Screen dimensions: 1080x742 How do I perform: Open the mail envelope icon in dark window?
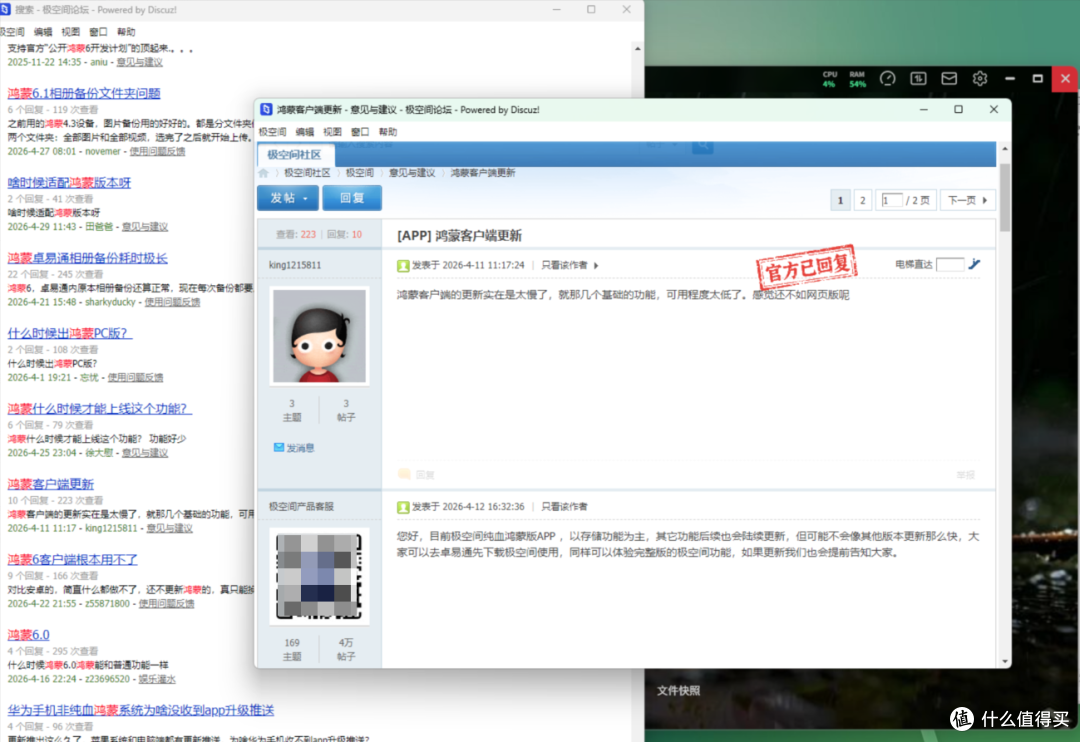[x=949, y=79]
